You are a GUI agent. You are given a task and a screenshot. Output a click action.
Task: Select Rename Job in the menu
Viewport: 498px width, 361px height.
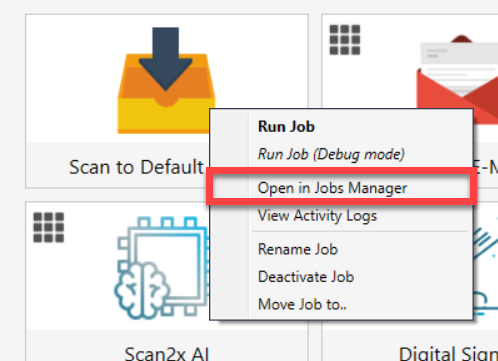(x=298, y=249)
